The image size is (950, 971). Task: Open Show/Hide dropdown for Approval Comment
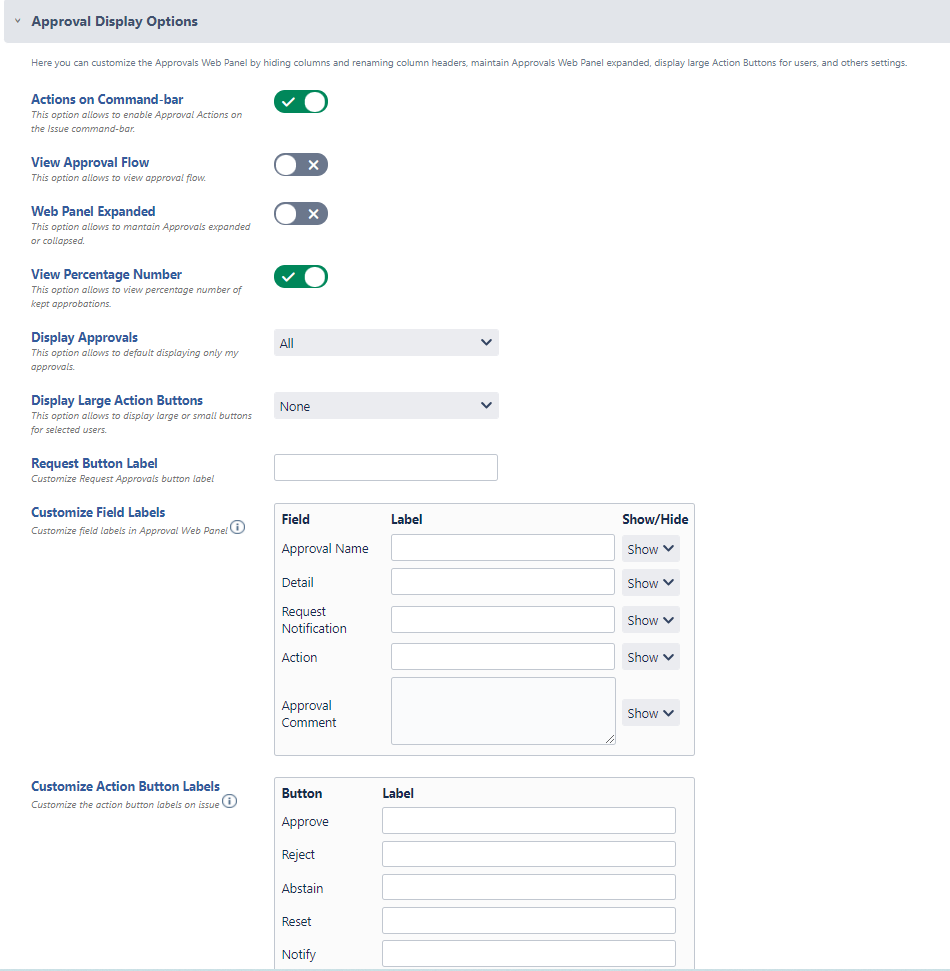click(x=651, y=713)
